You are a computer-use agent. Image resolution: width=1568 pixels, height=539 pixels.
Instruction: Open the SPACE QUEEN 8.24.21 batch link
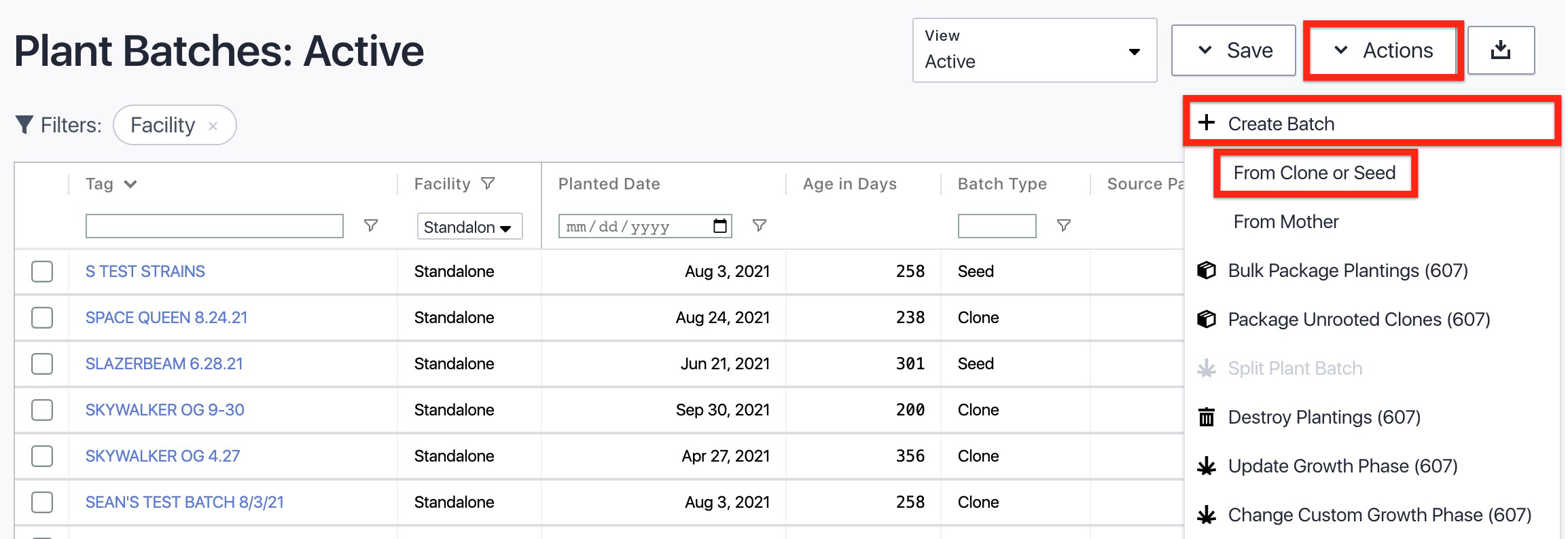click(166, 318)
